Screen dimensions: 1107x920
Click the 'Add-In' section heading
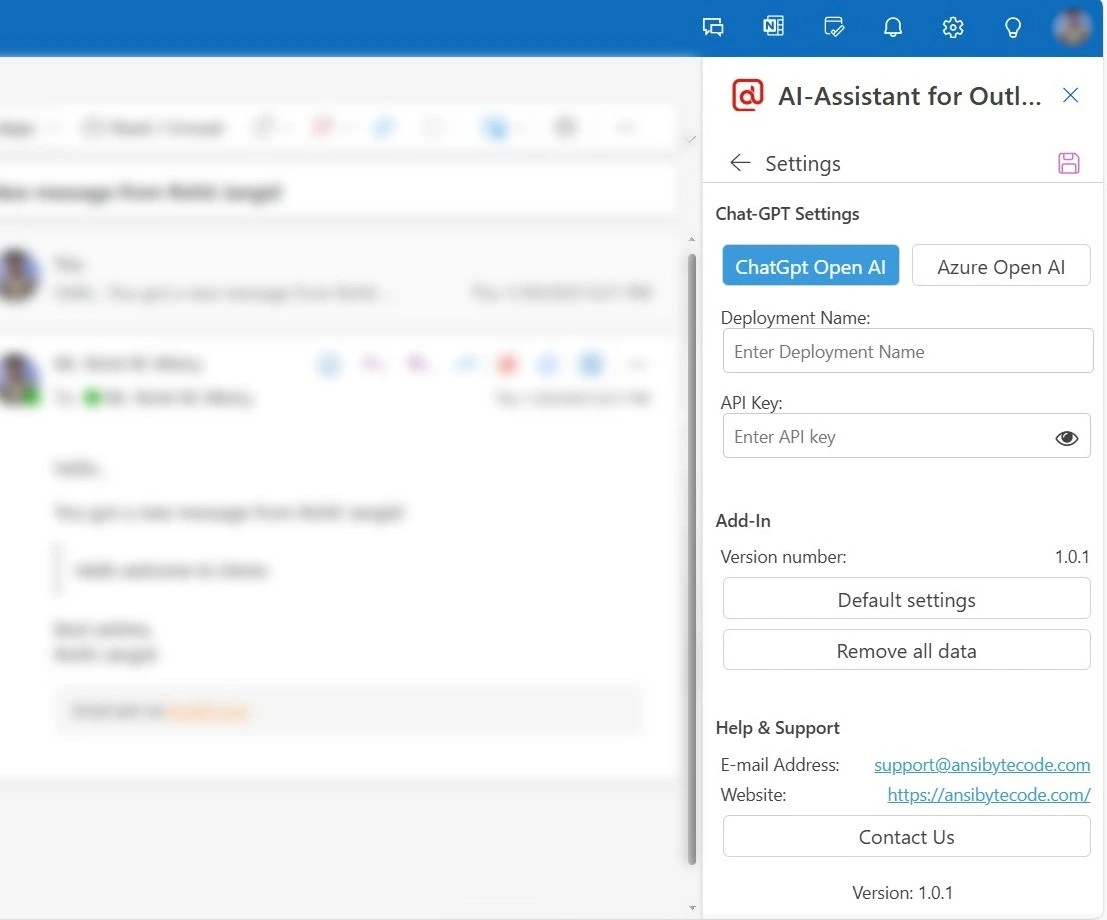click(x=743, y=520)
